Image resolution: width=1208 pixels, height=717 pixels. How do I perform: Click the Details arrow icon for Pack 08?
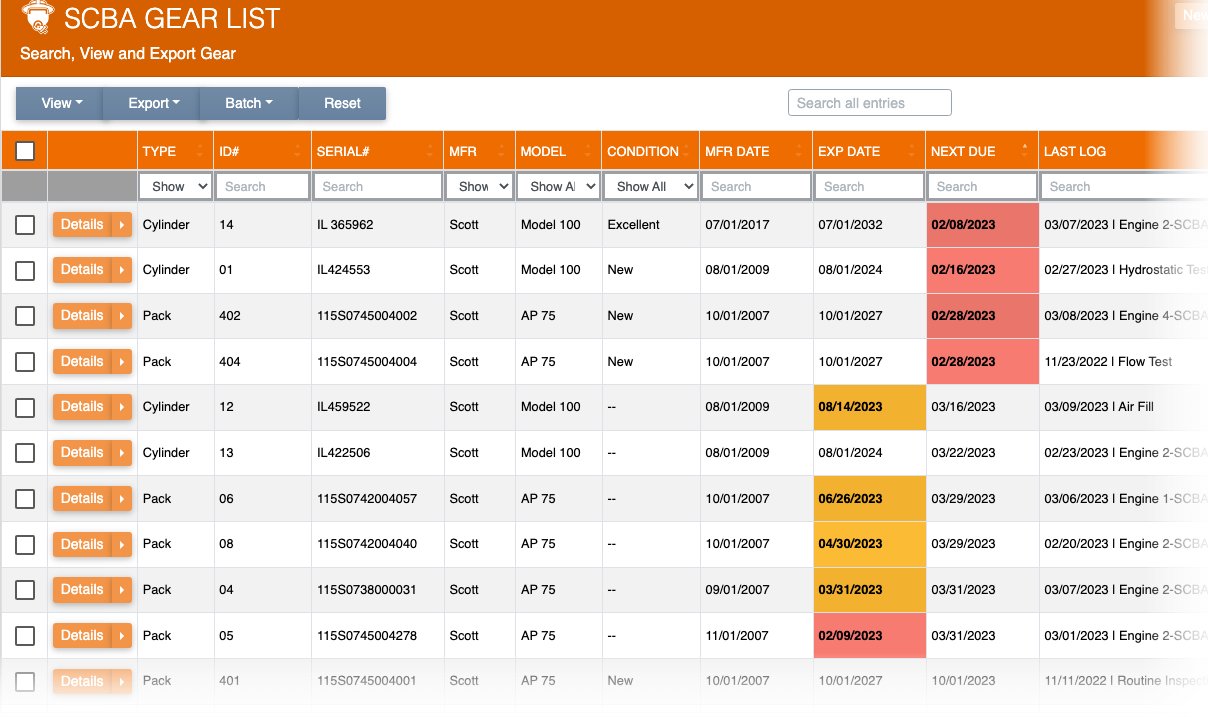pyautogui.click(x=122, y=545)
